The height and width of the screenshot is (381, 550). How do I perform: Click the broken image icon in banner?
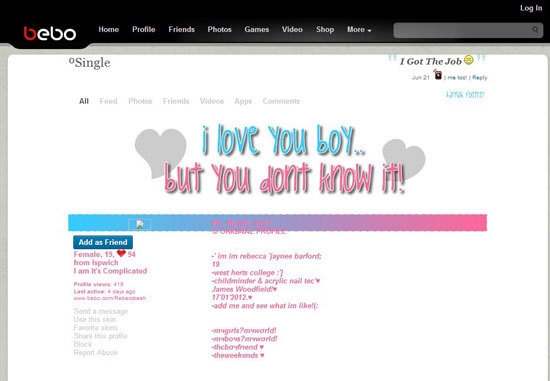pyautogui.click(x=140, y=225)
